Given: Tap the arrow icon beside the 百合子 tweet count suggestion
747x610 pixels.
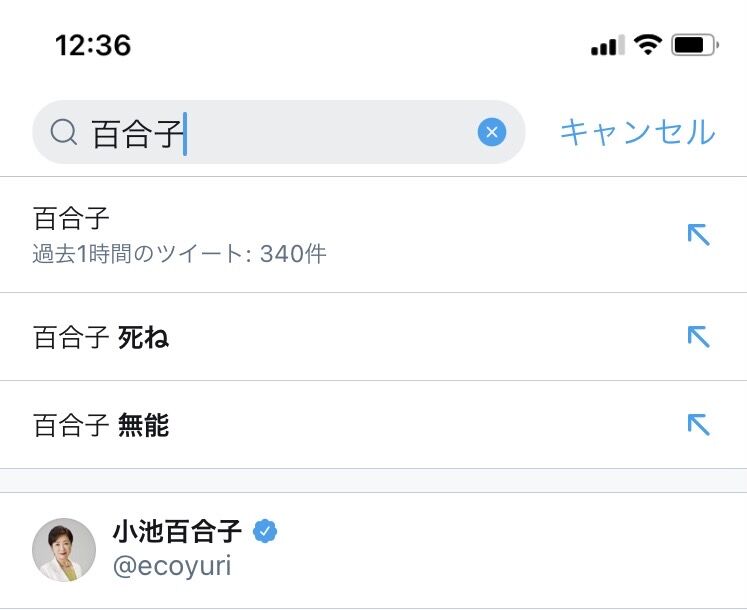Looking at the screenshot, I should click(698, 235).
